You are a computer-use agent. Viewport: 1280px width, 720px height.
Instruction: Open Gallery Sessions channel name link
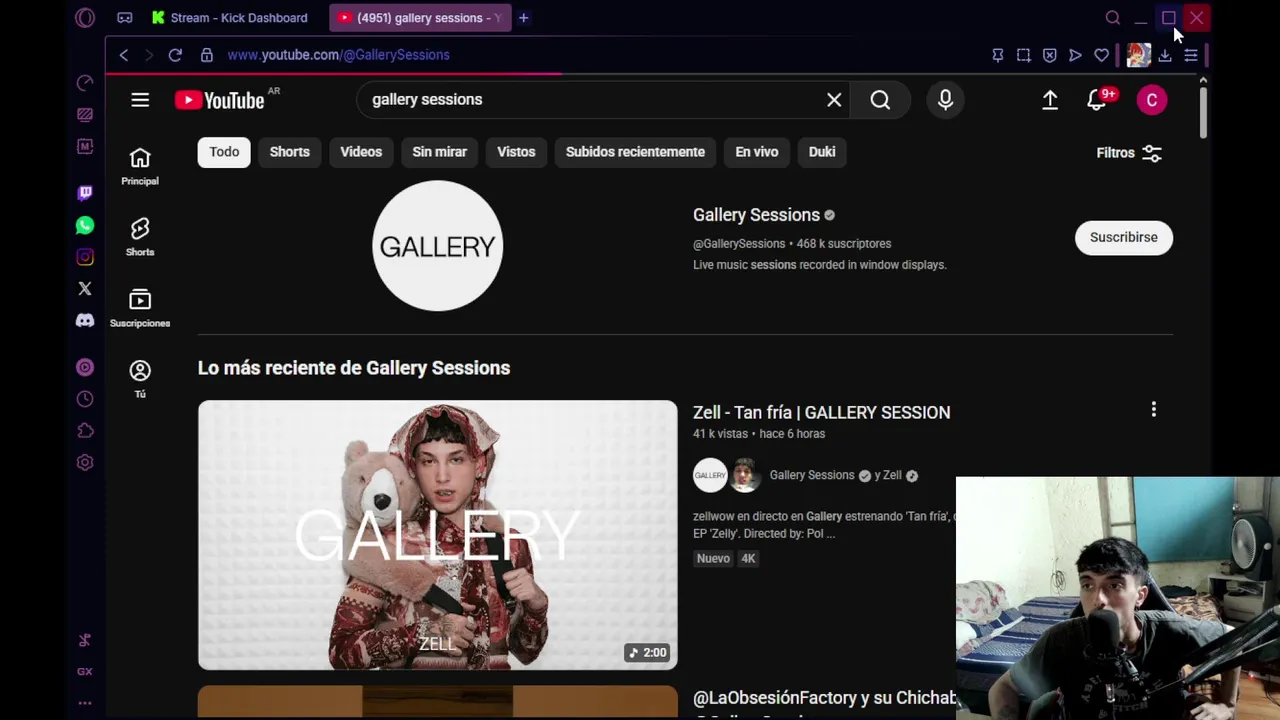pos(756,215)
